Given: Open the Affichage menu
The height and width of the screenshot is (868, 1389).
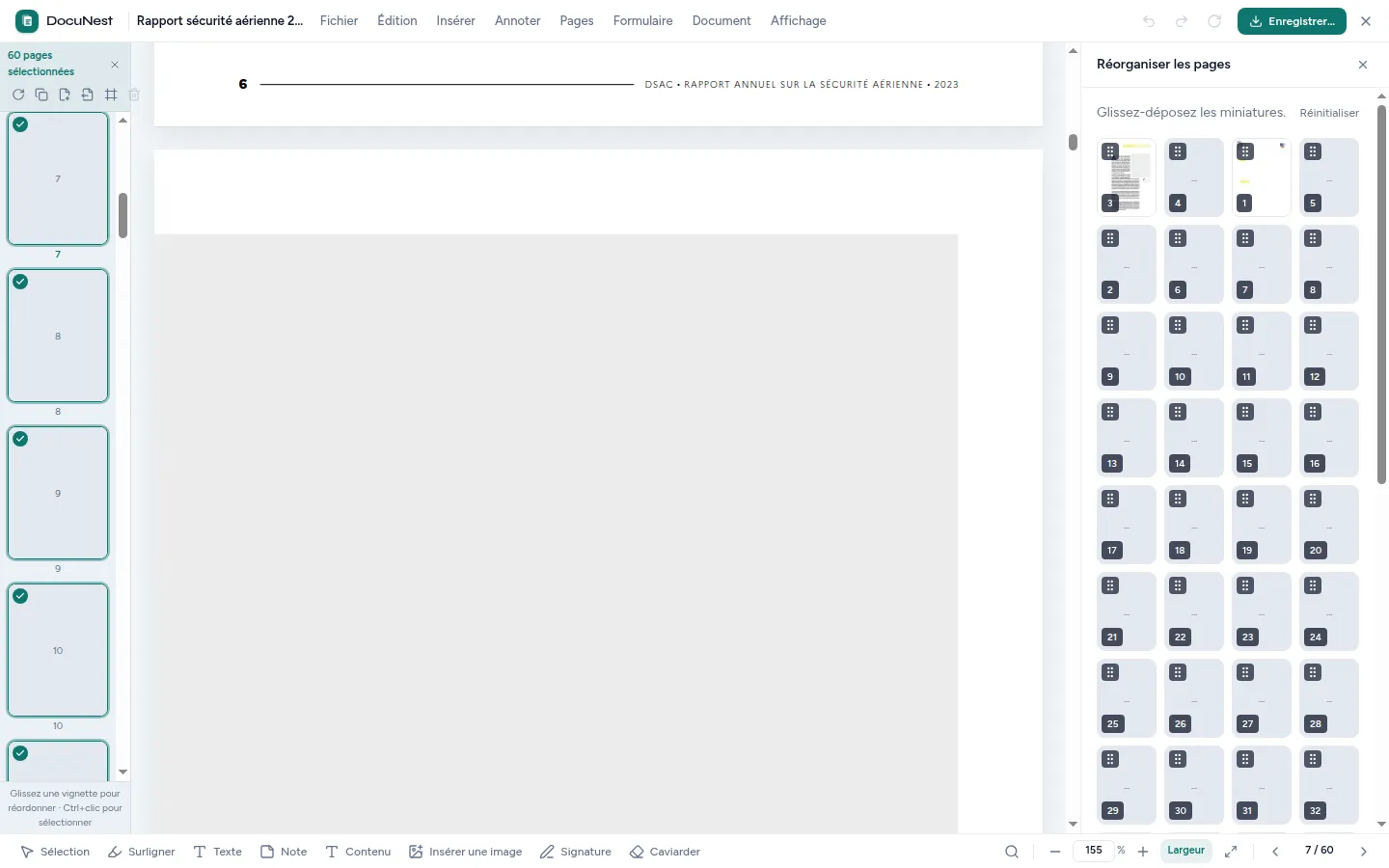Looking at the screenshot, I should (799, 20).
